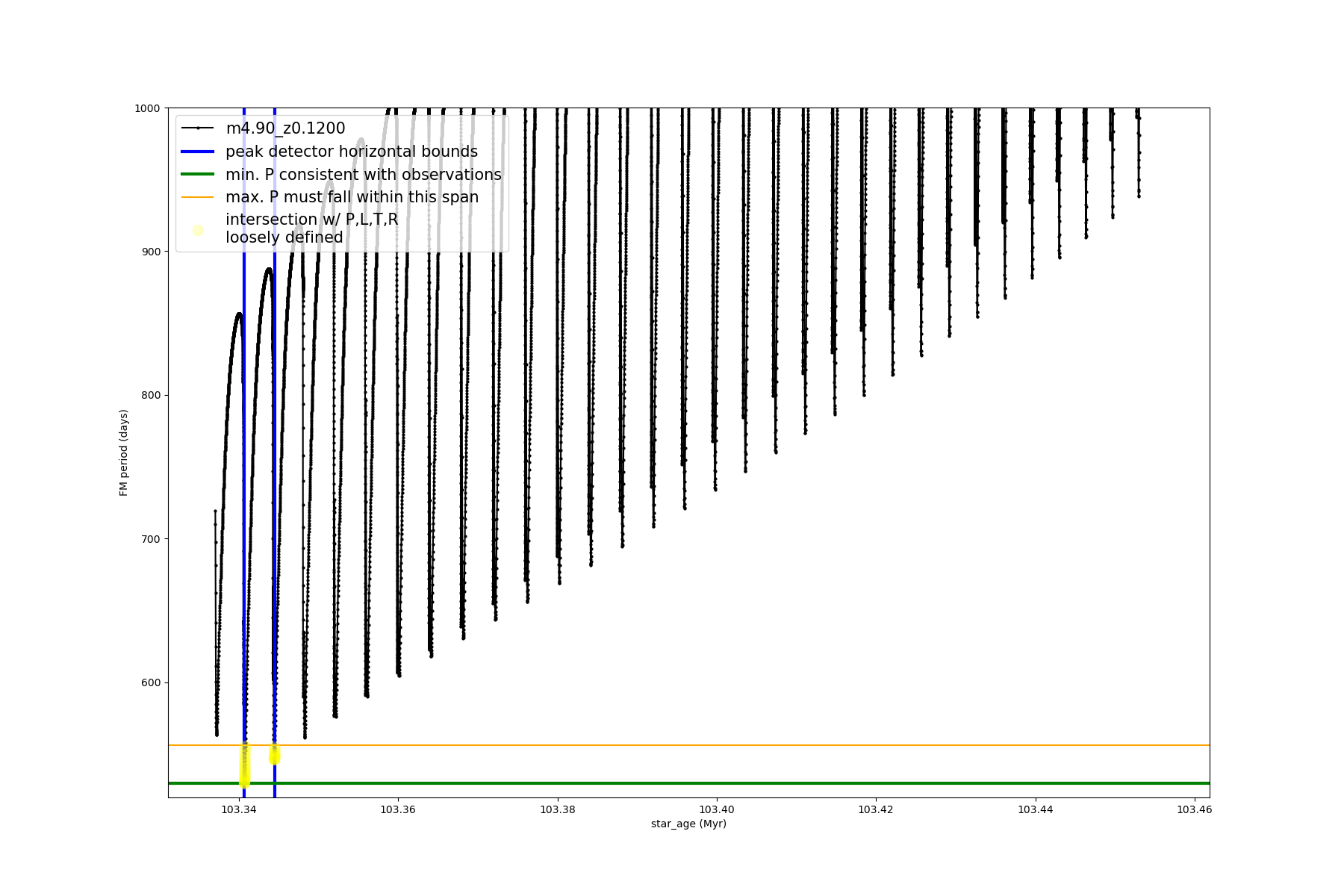Click the pale yellow circle legend marker
The height and width of the screenshot is (896, 1344).
click(198, 230)
